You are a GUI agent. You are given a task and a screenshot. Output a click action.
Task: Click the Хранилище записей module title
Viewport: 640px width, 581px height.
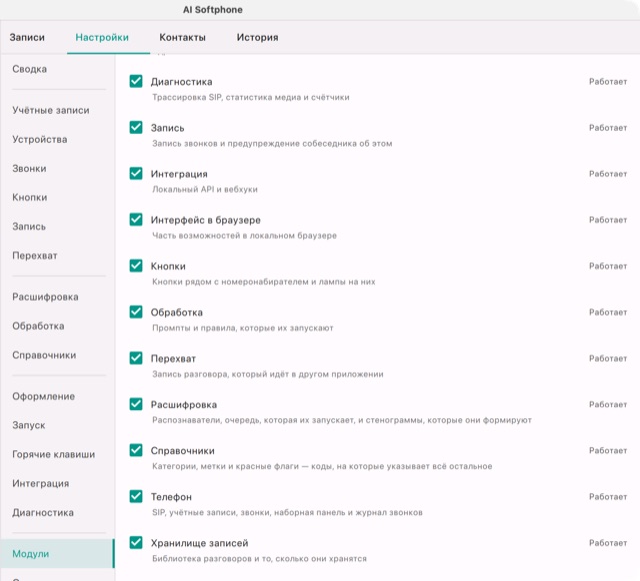pos(199,543)
